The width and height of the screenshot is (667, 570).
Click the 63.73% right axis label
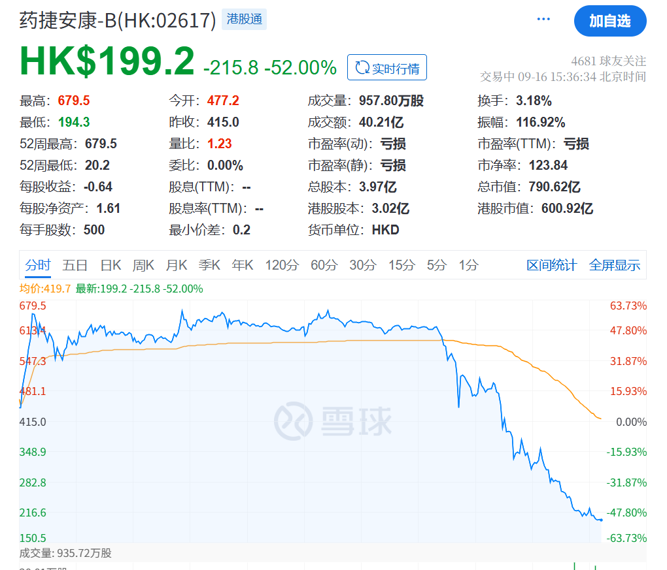tap(628, 306)
